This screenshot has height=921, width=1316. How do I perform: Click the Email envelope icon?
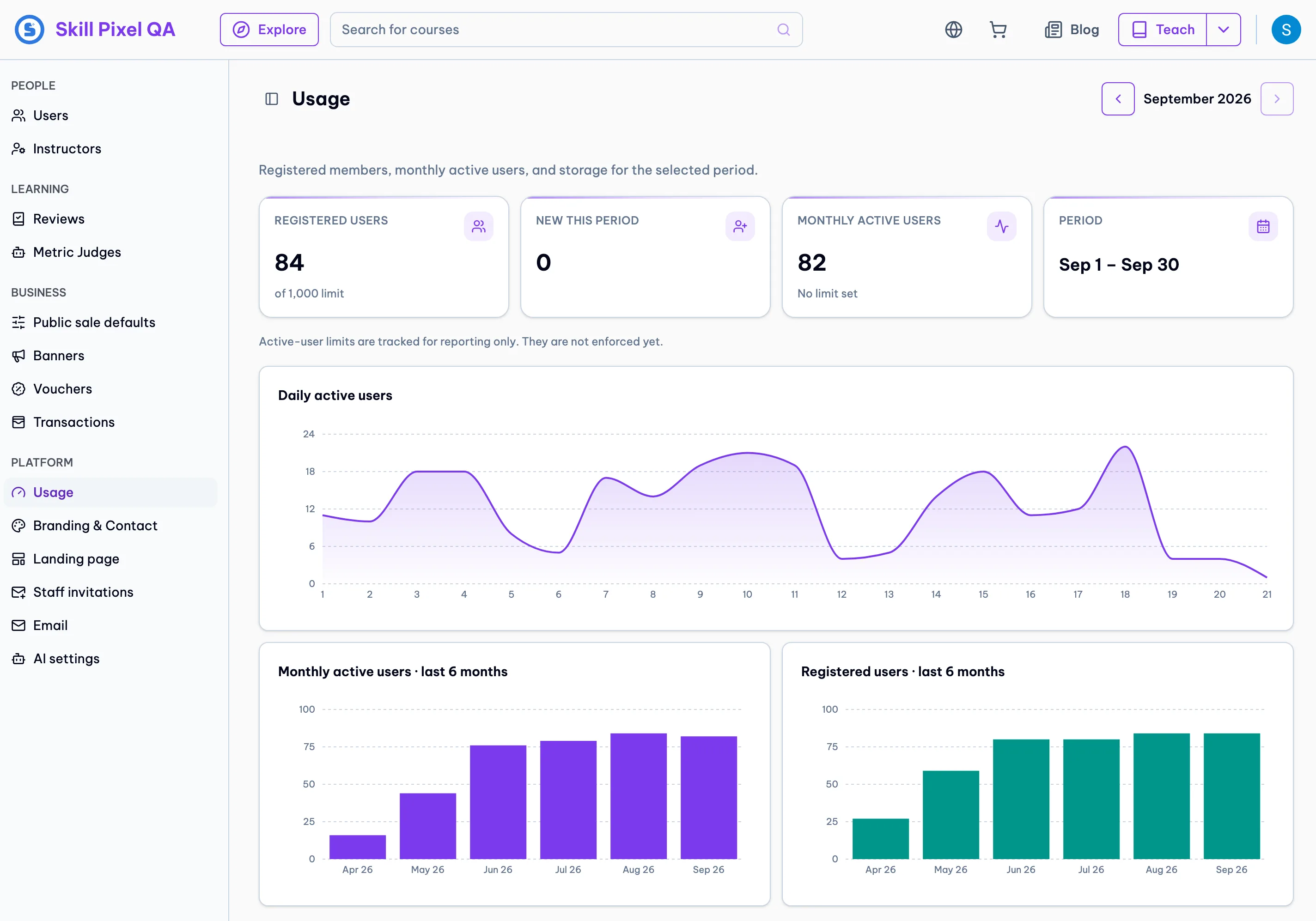18,625
